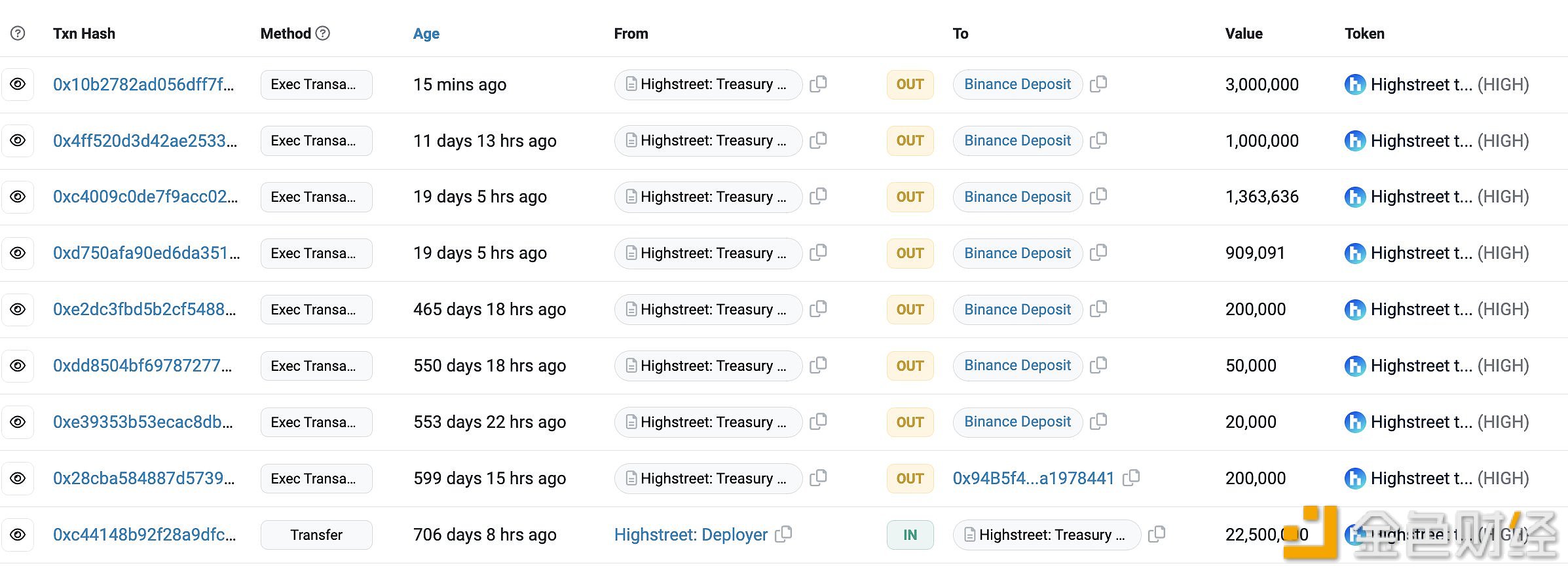
Task: Click the Transfer method badge
Action: 316,535
